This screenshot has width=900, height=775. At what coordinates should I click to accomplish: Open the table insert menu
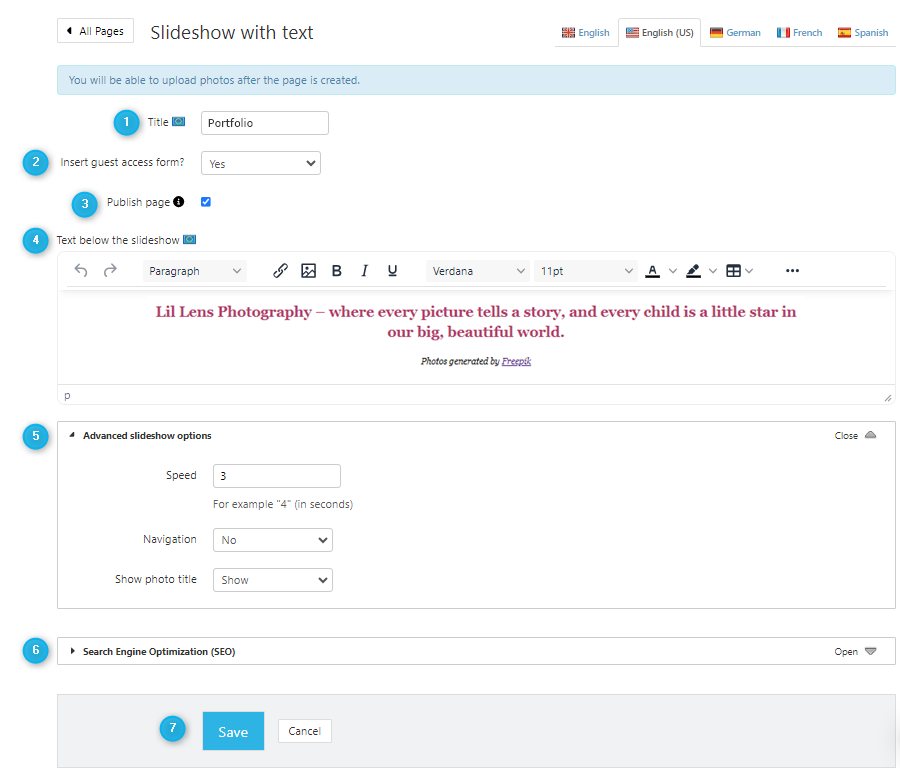[739, 271]
